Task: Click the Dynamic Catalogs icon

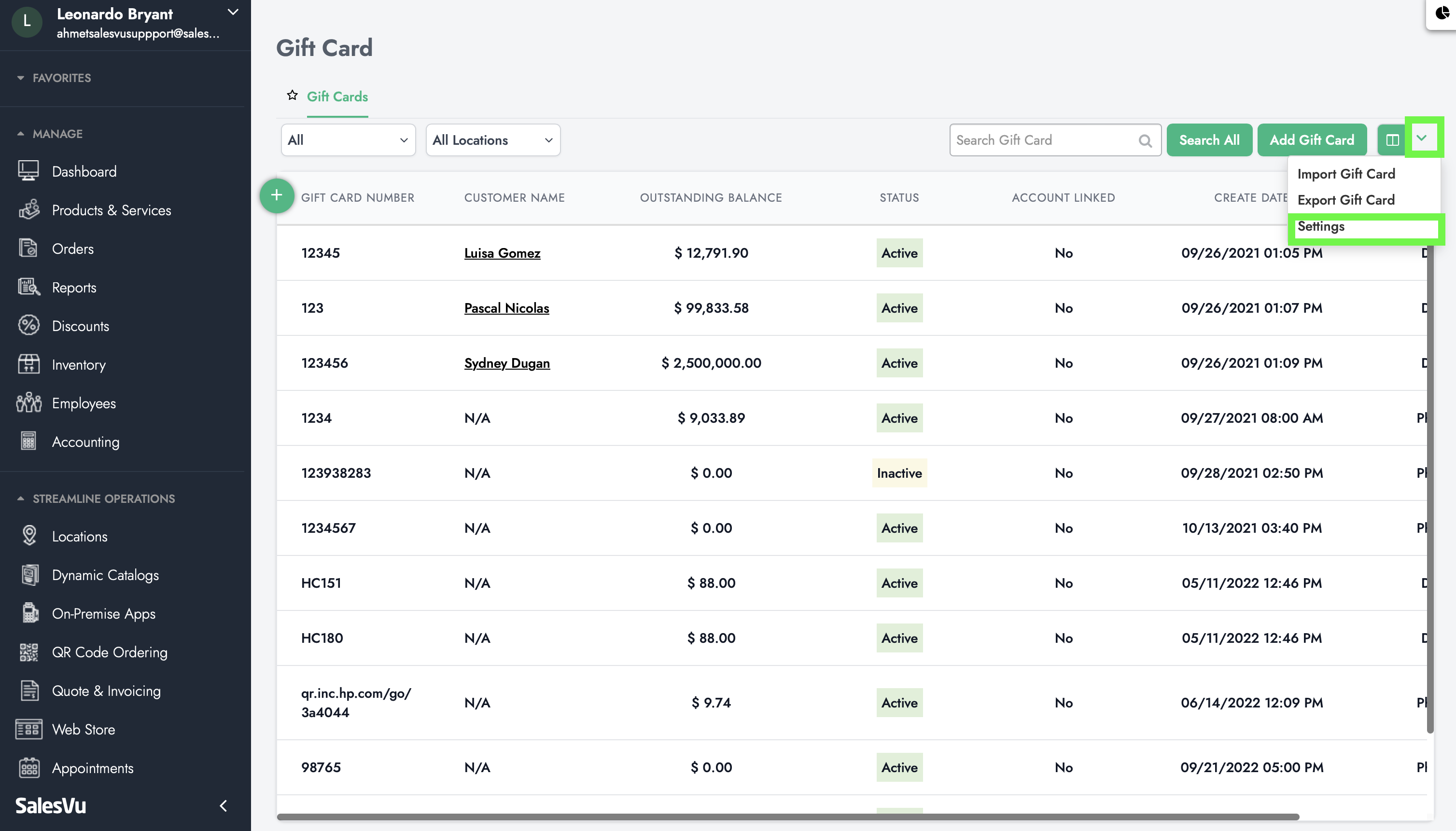Action: pyautogui.click(x=30, y=575)
